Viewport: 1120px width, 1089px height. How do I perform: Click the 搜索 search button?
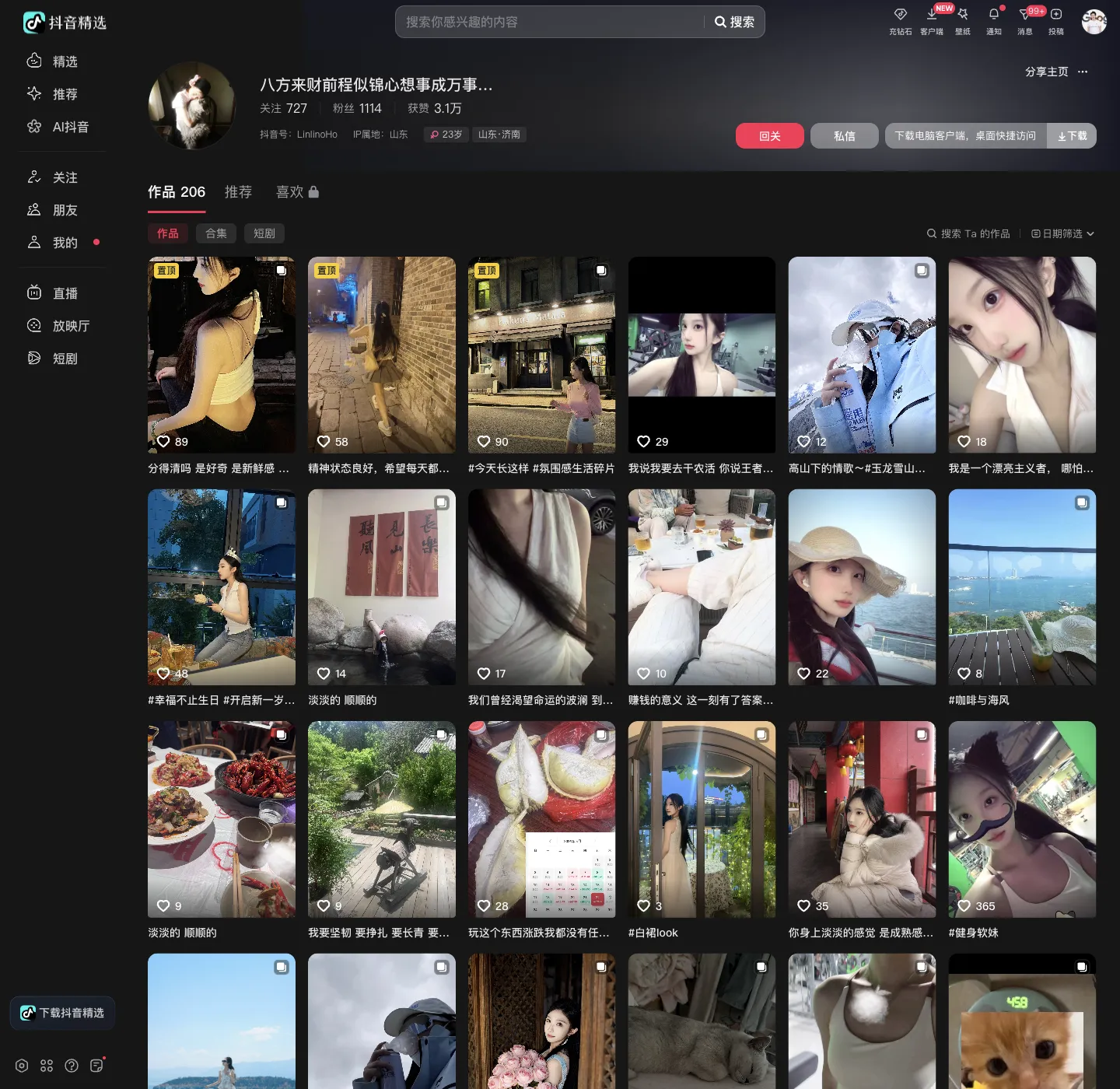coord(734,22)
